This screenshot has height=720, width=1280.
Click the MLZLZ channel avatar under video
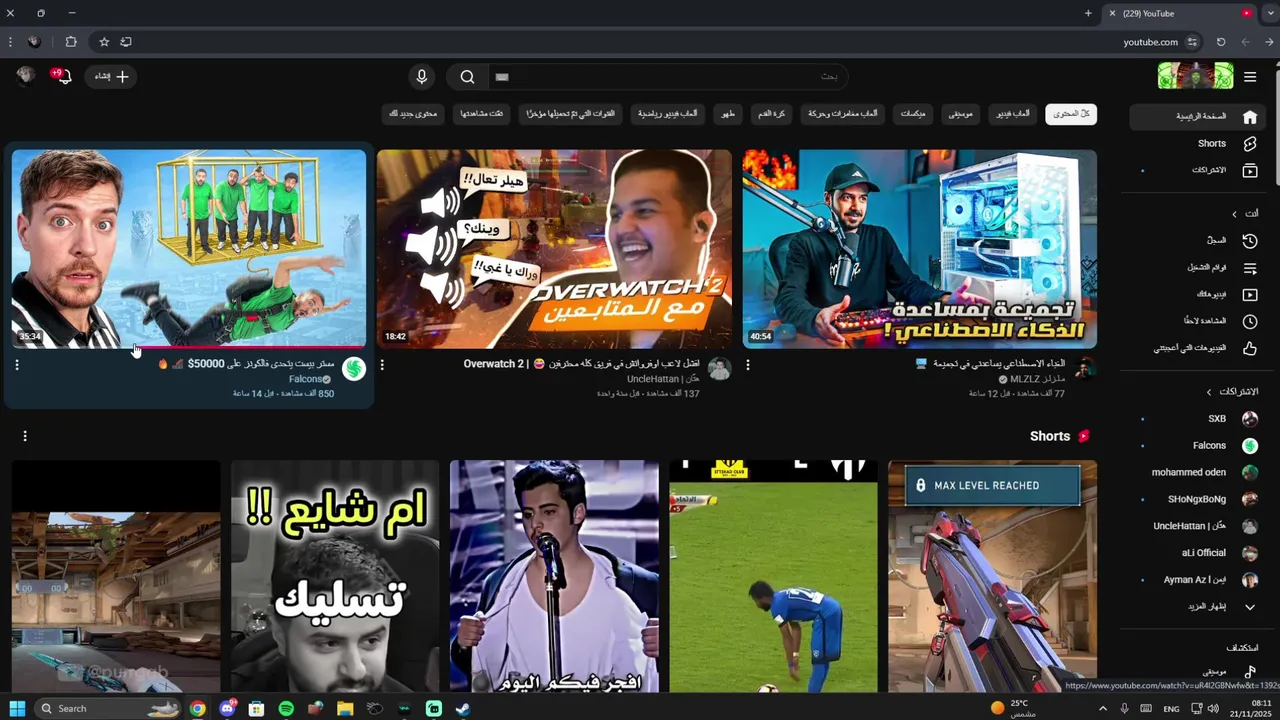pyautogui.click(x=1085, y=369)
